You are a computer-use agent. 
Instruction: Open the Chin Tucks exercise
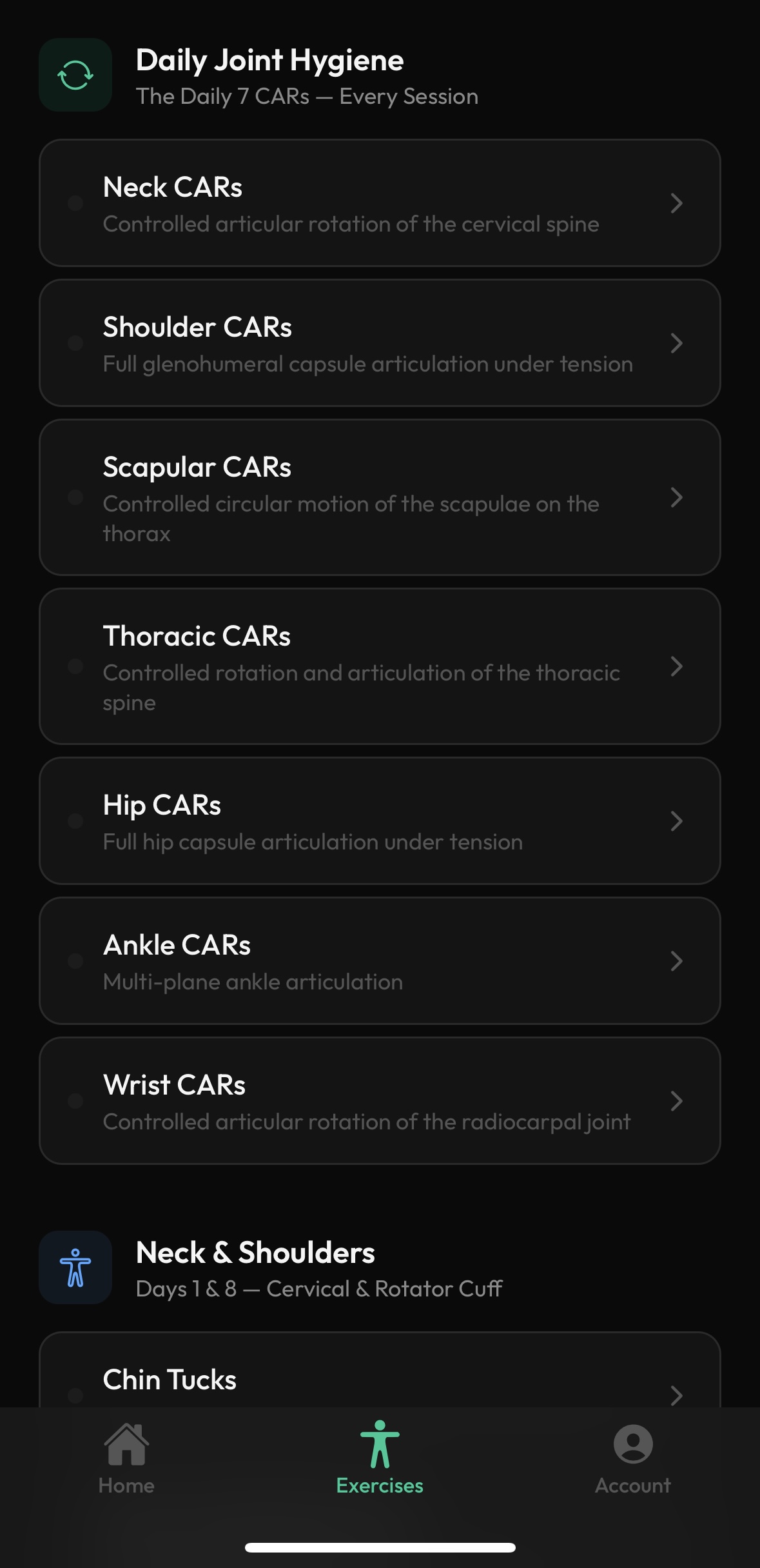[170, 1380]
